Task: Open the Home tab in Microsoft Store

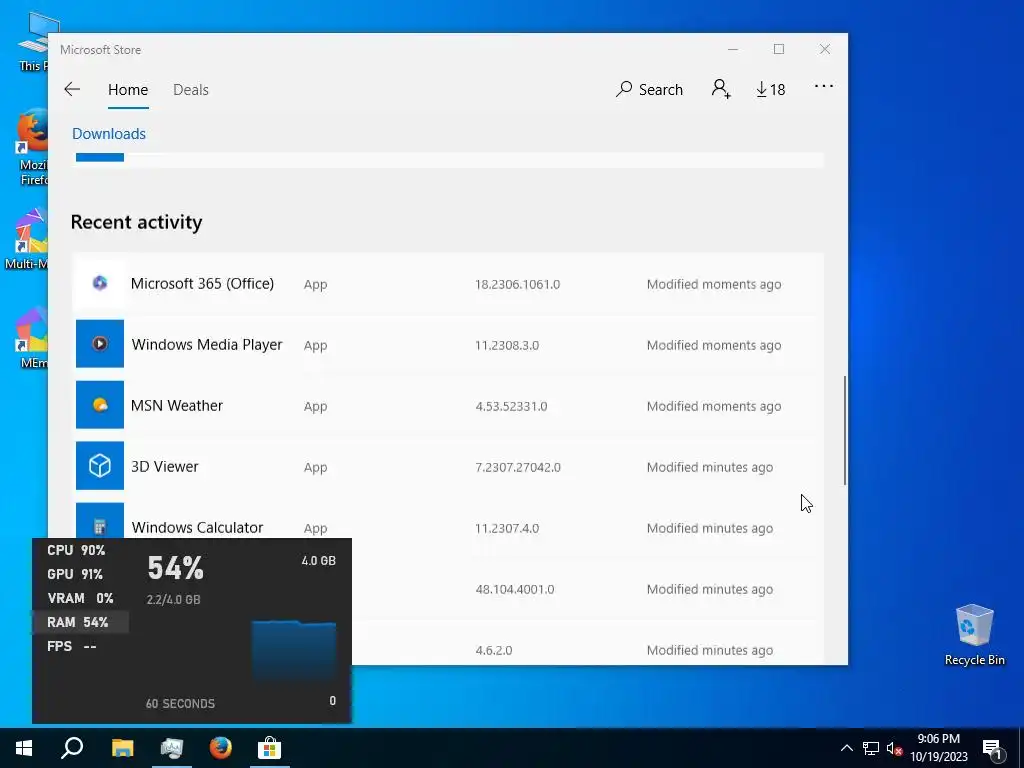Action: [x=128, y=89]
